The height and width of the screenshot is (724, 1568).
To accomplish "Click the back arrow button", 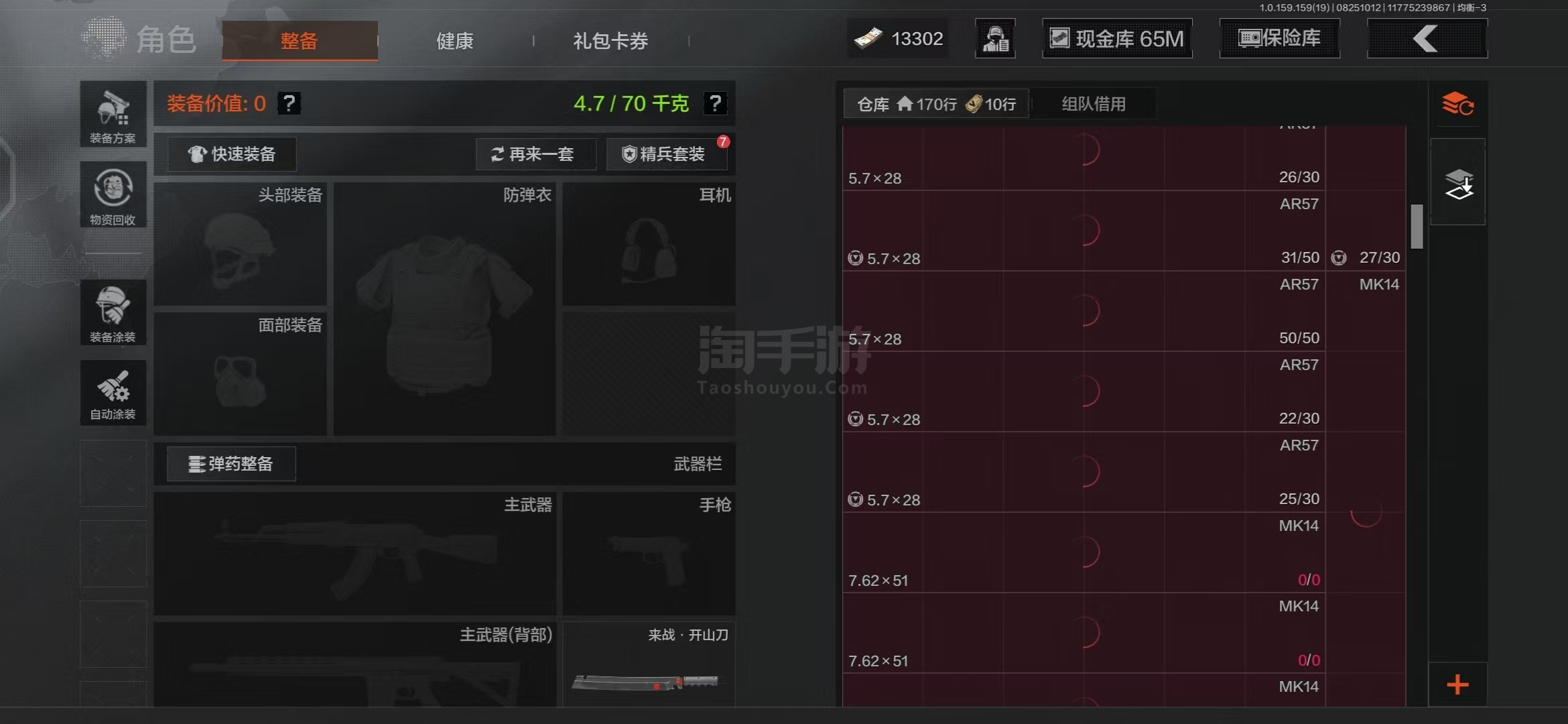I will [x=1427, y=39].
